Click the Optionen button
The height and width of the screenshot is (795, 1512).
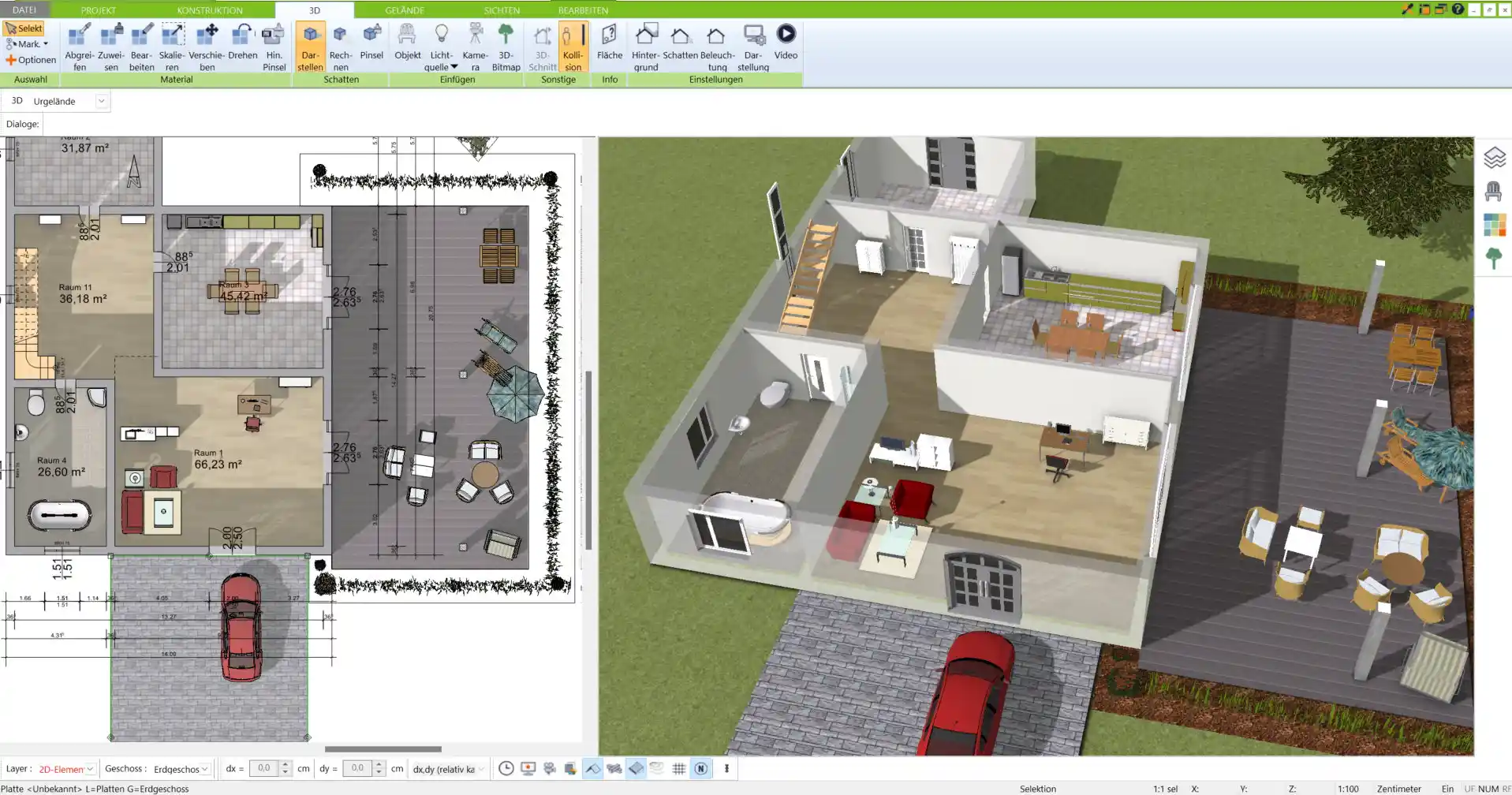click(31, 60)
